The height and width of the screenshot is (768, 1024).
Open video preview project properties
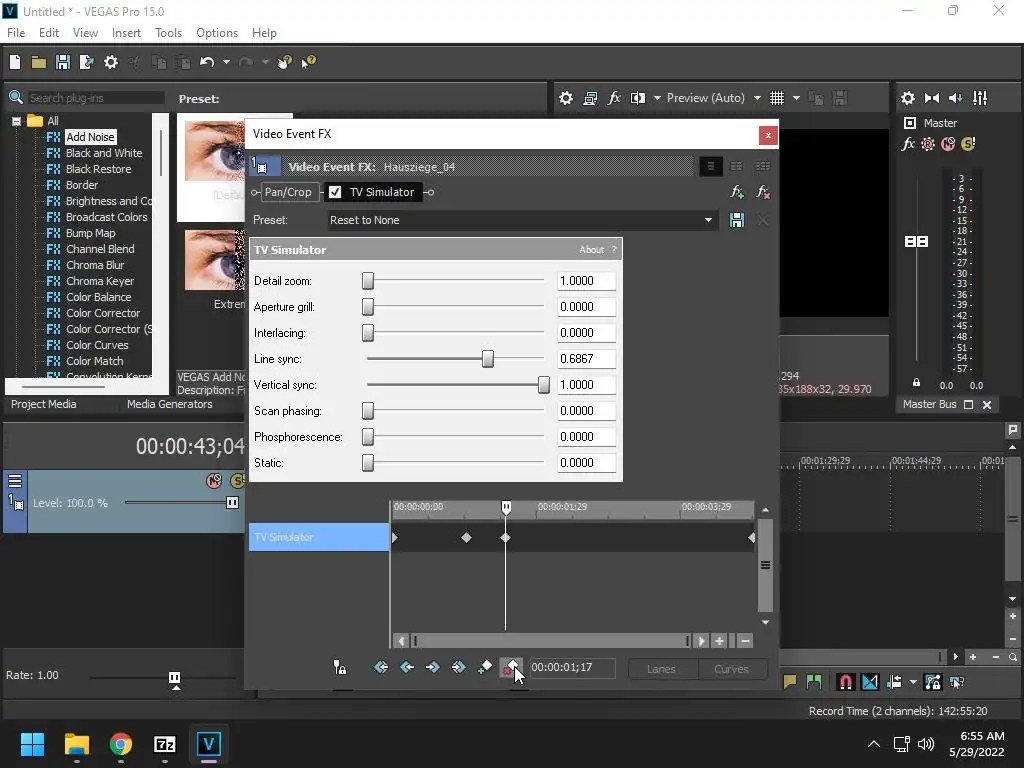566,98
